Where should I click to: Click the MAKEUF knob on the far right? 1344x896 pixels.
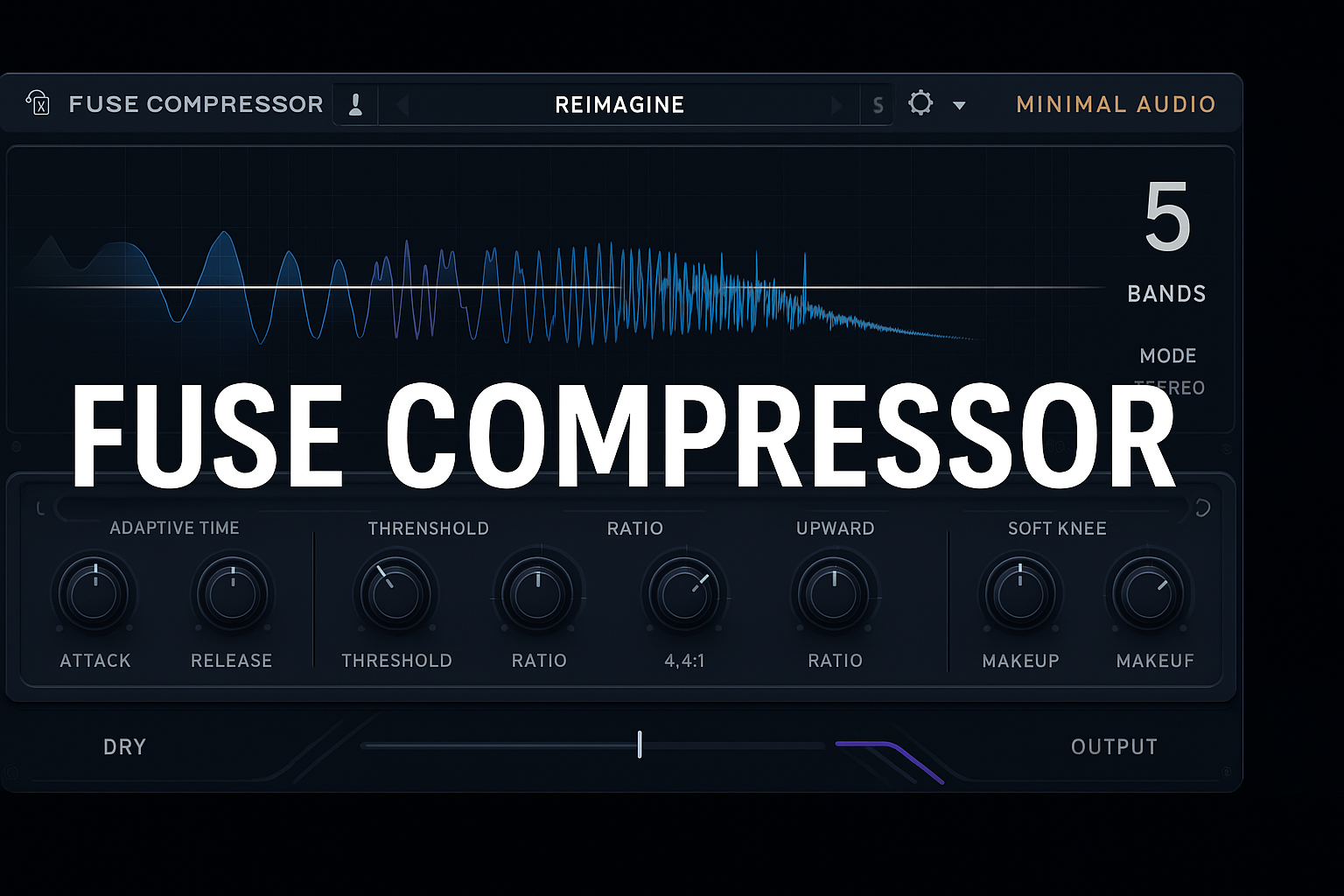[x=1148, y=594]
